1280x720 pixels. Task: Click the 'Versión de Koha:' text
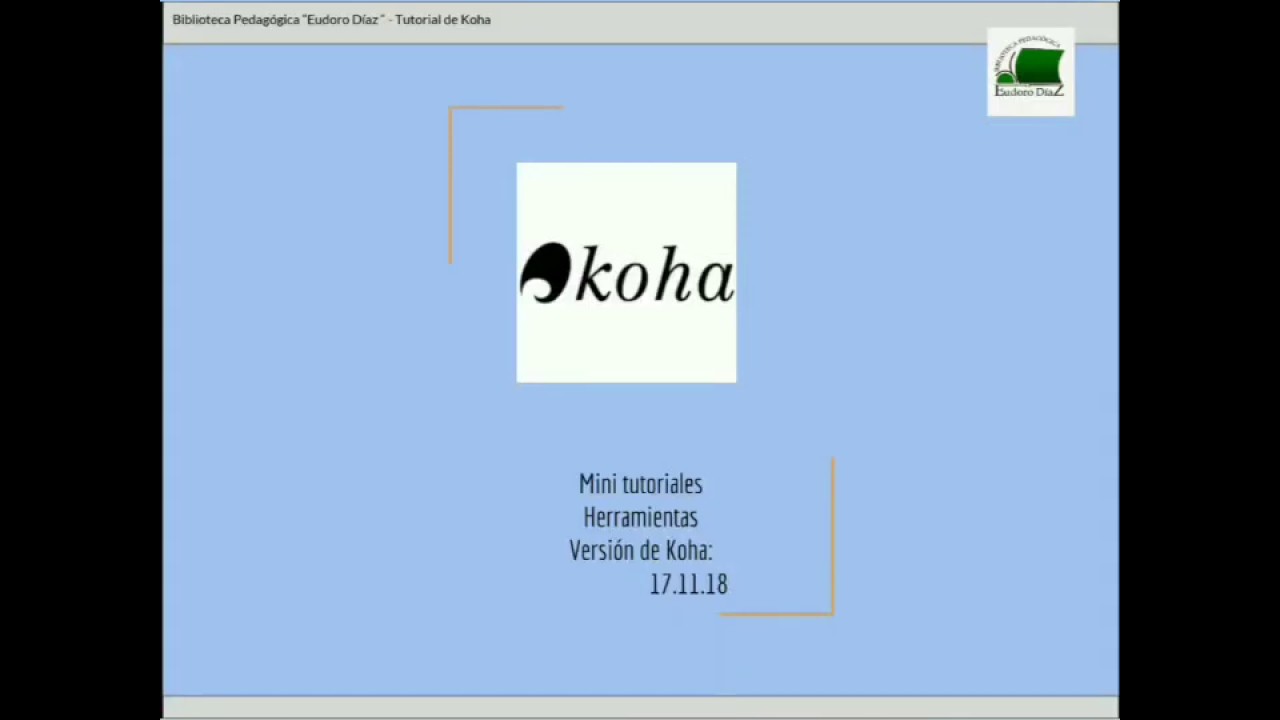pyautogui.click(x=641, y=550)
